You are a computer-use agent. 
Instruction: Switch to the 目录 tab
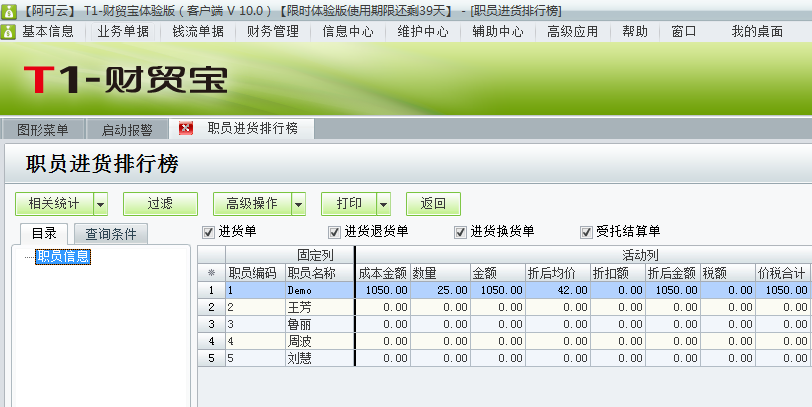[44, 234]
